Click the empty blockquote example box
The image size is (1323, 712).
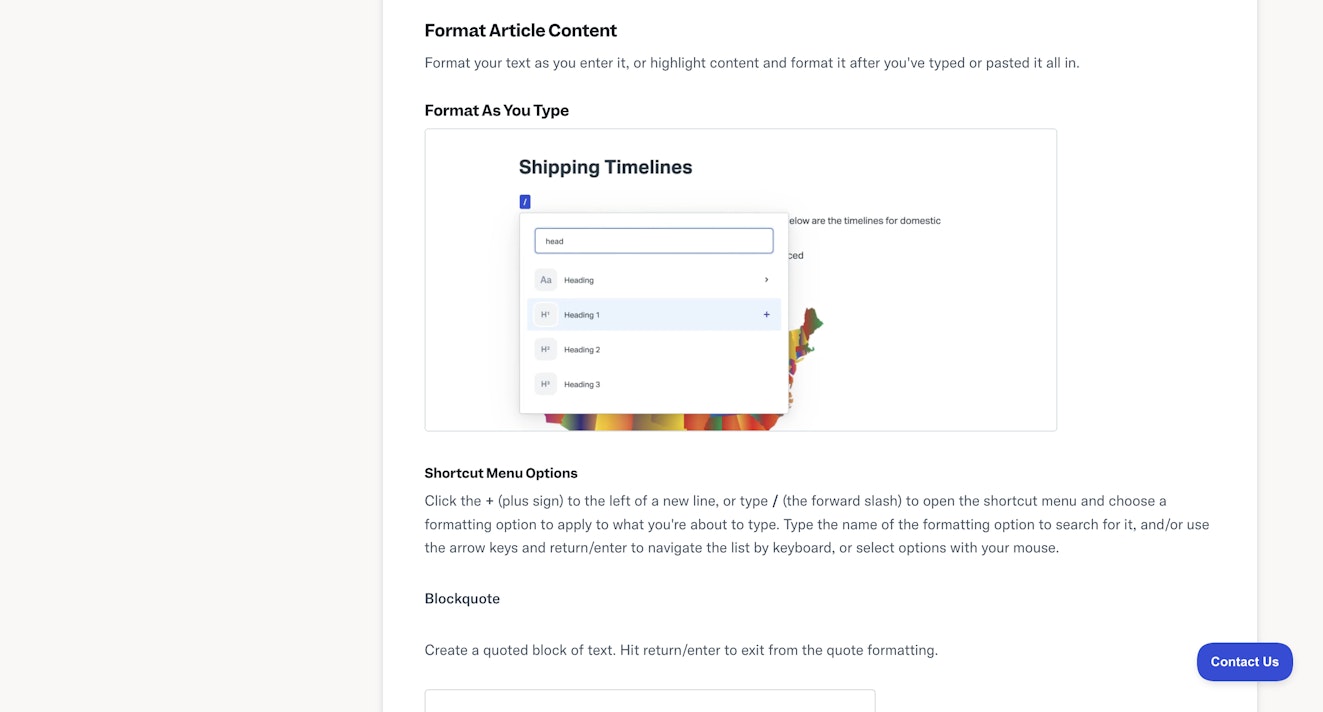click(x=650, y=700)
